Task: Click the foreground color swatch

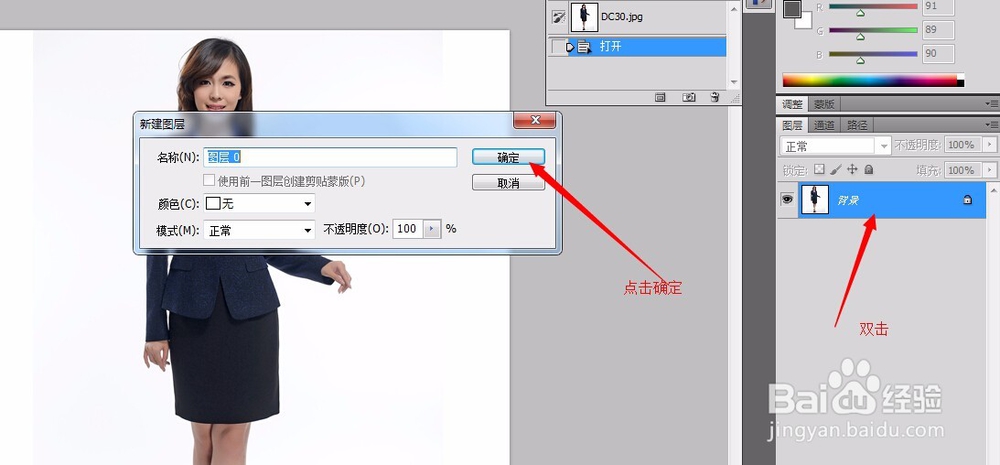Action: [x=792, y=9]
